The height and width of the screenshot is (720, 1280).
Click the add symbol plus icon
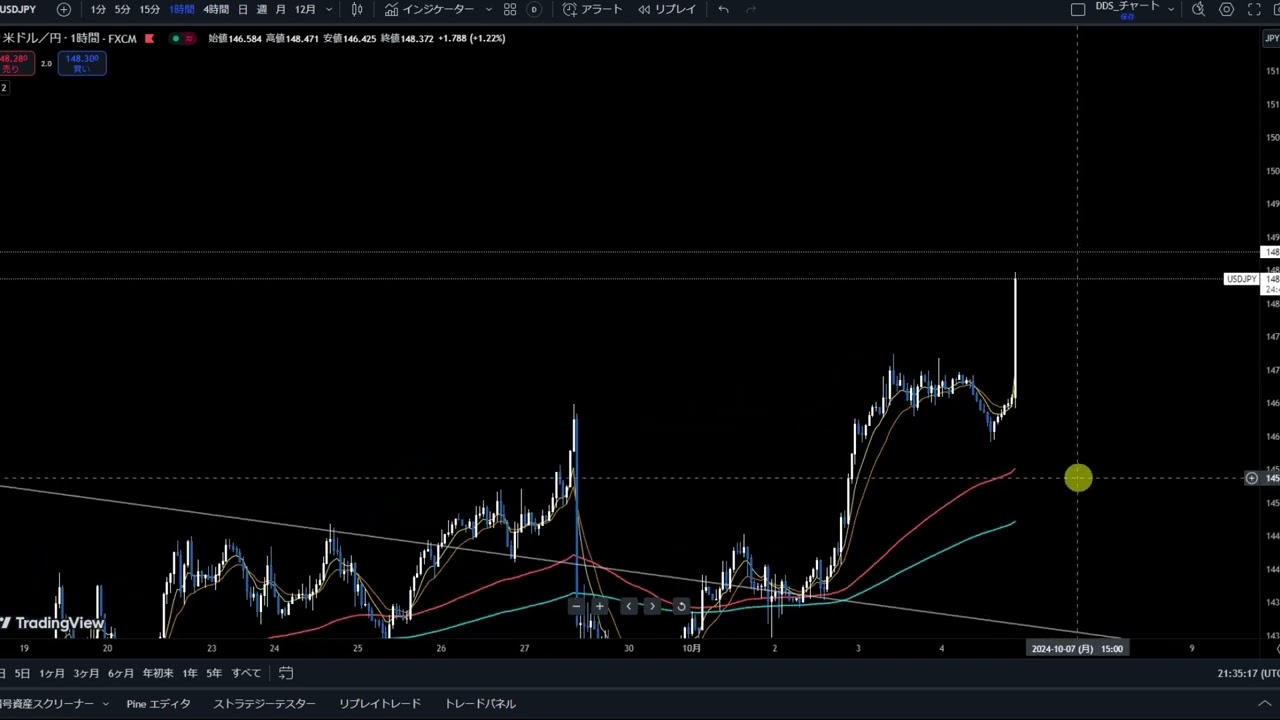[x=64, y=9]
